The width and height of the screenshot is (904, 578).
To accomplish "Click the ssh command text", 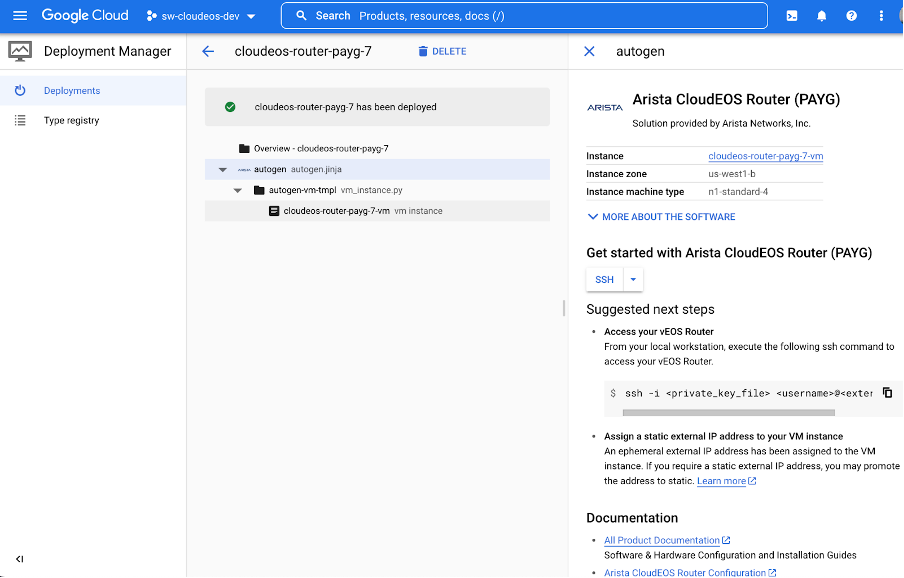I will pos(748,394).
